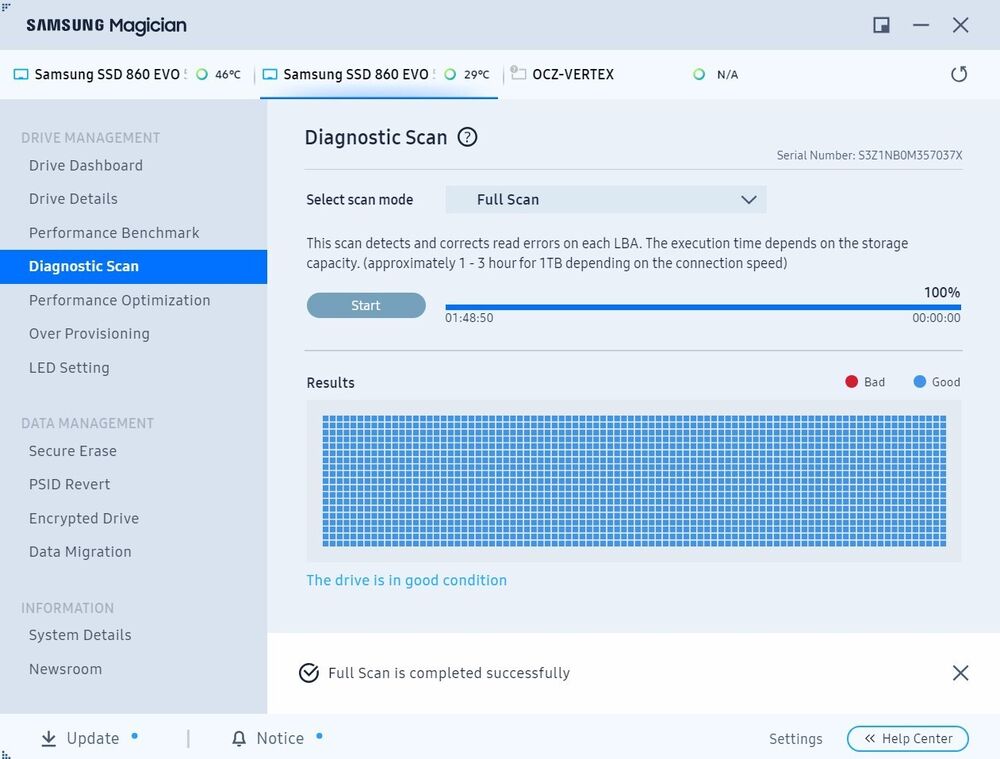1000x759 pixels.
Task: Close the Samsung Magician window
Action: (x=960, y=25)
